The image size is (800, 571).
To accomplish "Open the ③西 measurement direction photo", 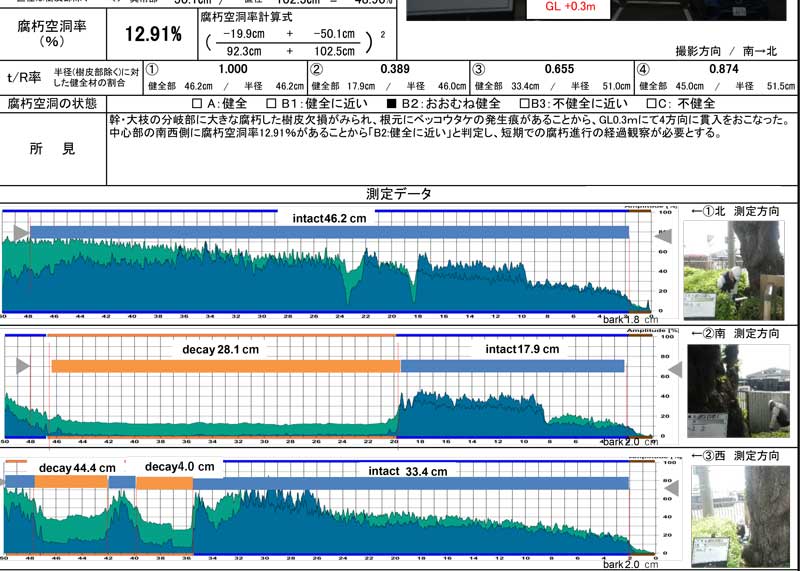I will 740,516.
